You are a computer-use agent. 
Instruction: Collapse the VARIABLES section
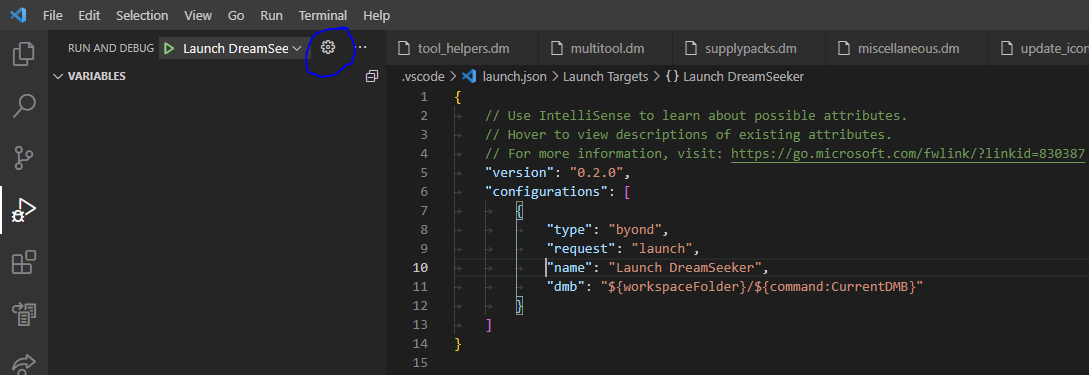click(x=58, y=76)
